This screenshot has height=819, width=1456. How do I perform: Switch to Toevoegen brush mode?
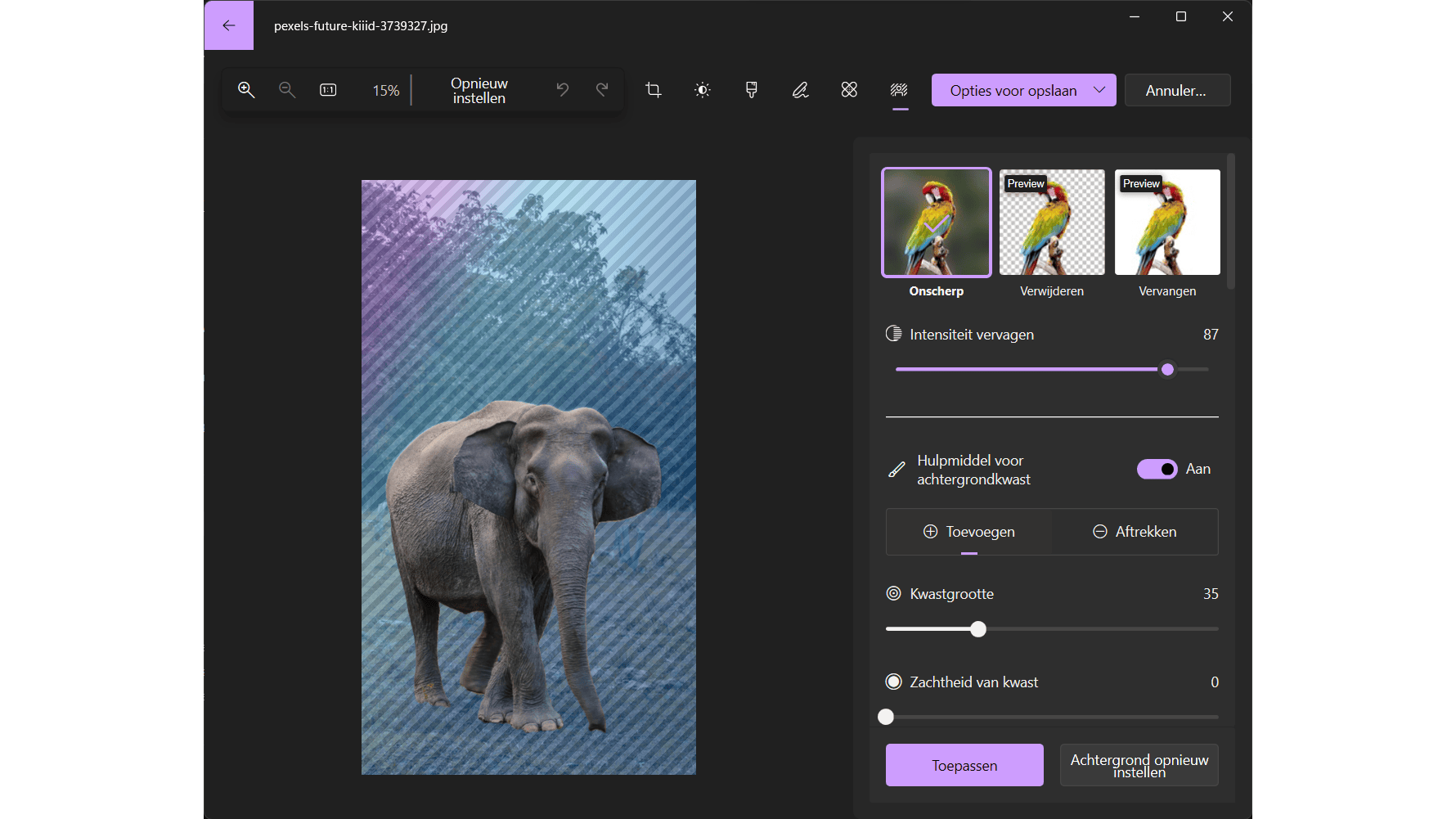969,532
